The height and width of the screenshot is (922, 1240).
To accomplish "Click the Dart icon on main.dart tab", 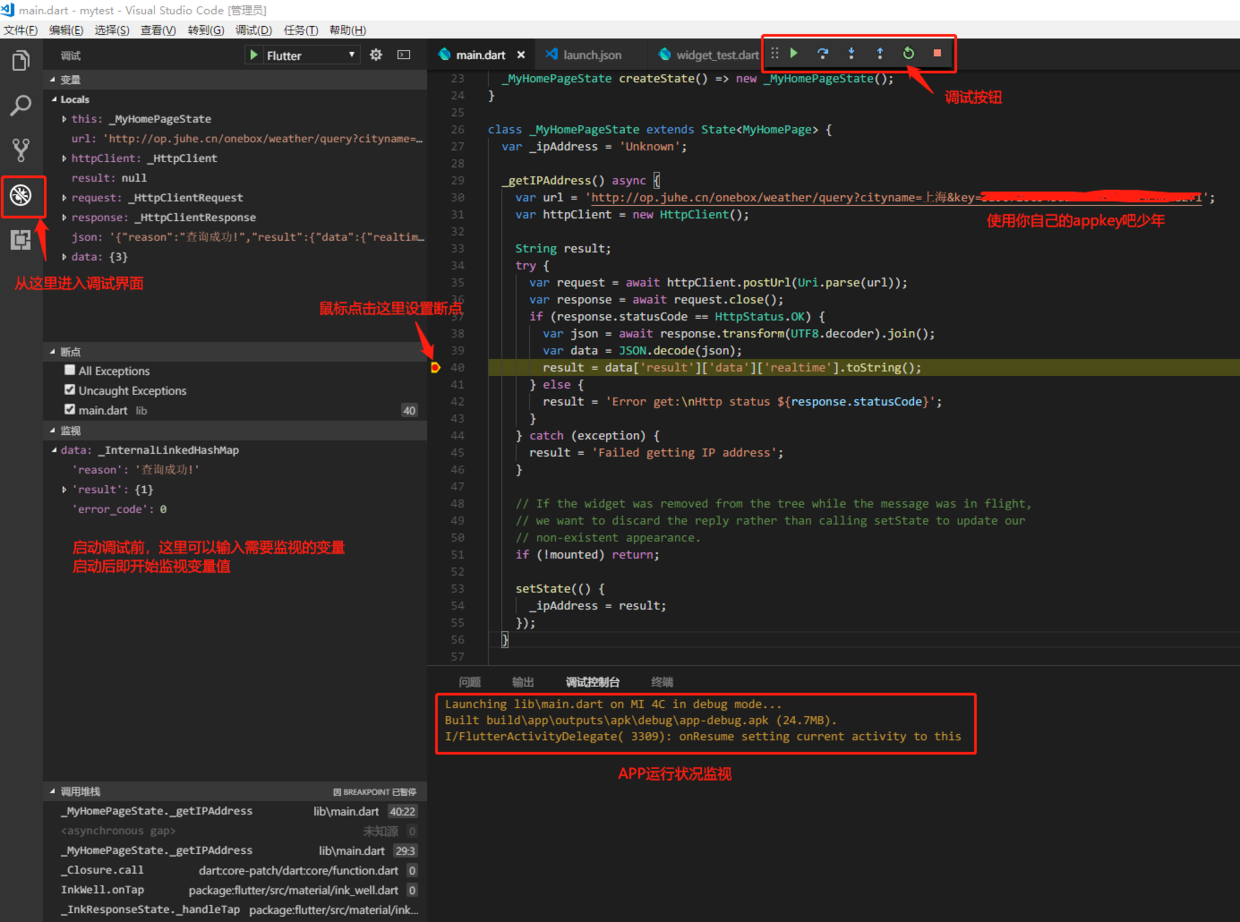I will [x=445, y=55].
